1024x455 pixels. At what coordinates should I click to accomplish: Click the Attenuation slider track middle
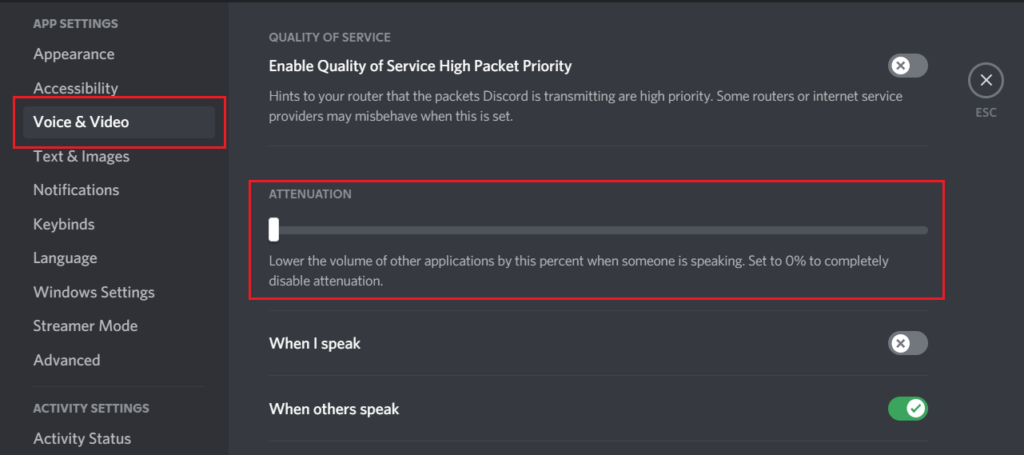click(598, 230)
